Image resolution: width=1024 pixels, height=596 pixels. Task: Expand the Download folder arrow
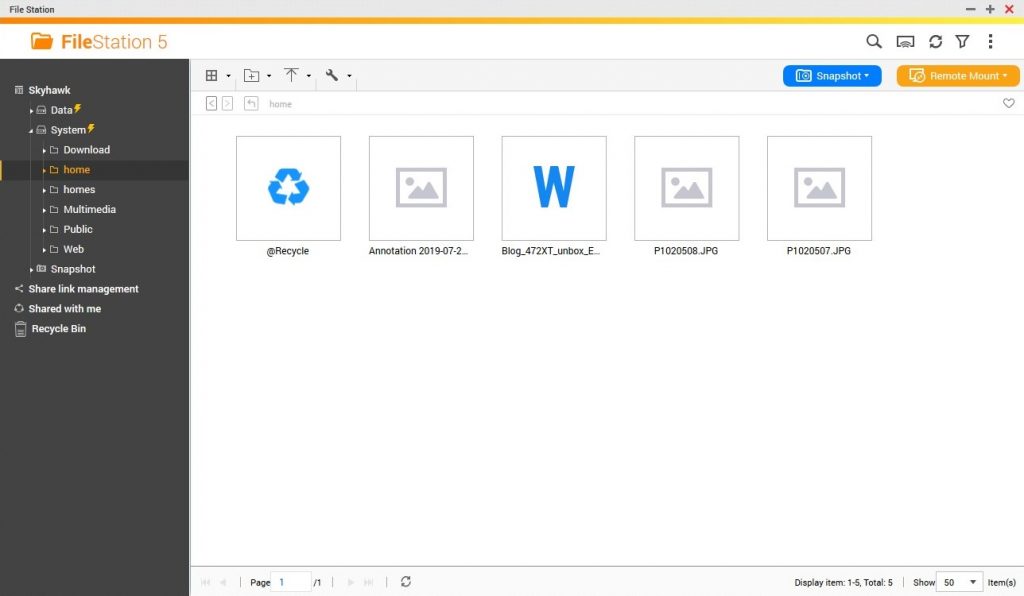click(x=44, y=151)
